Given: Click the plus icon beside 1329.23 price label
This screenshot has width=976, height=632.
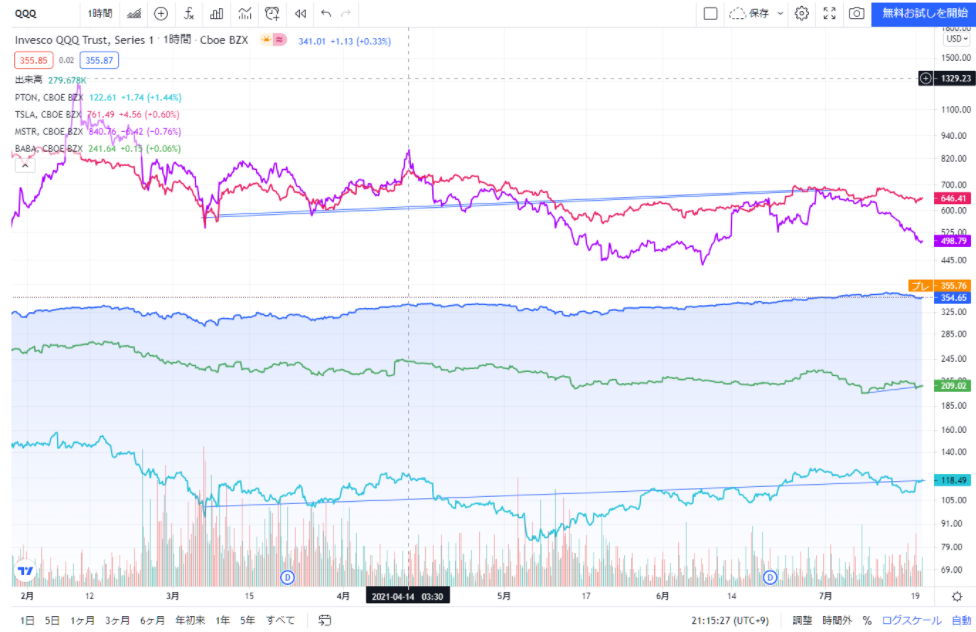Looking at the screenshot, I should 926,78.
